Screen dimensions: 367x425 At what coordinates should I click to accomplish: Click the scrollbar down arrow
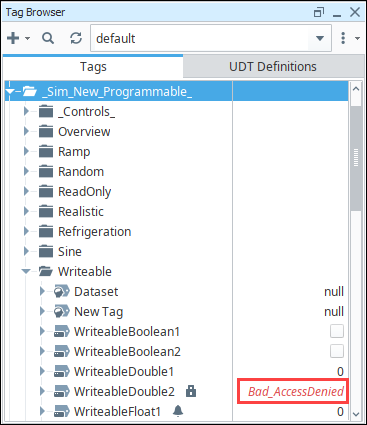coord(356,414)
